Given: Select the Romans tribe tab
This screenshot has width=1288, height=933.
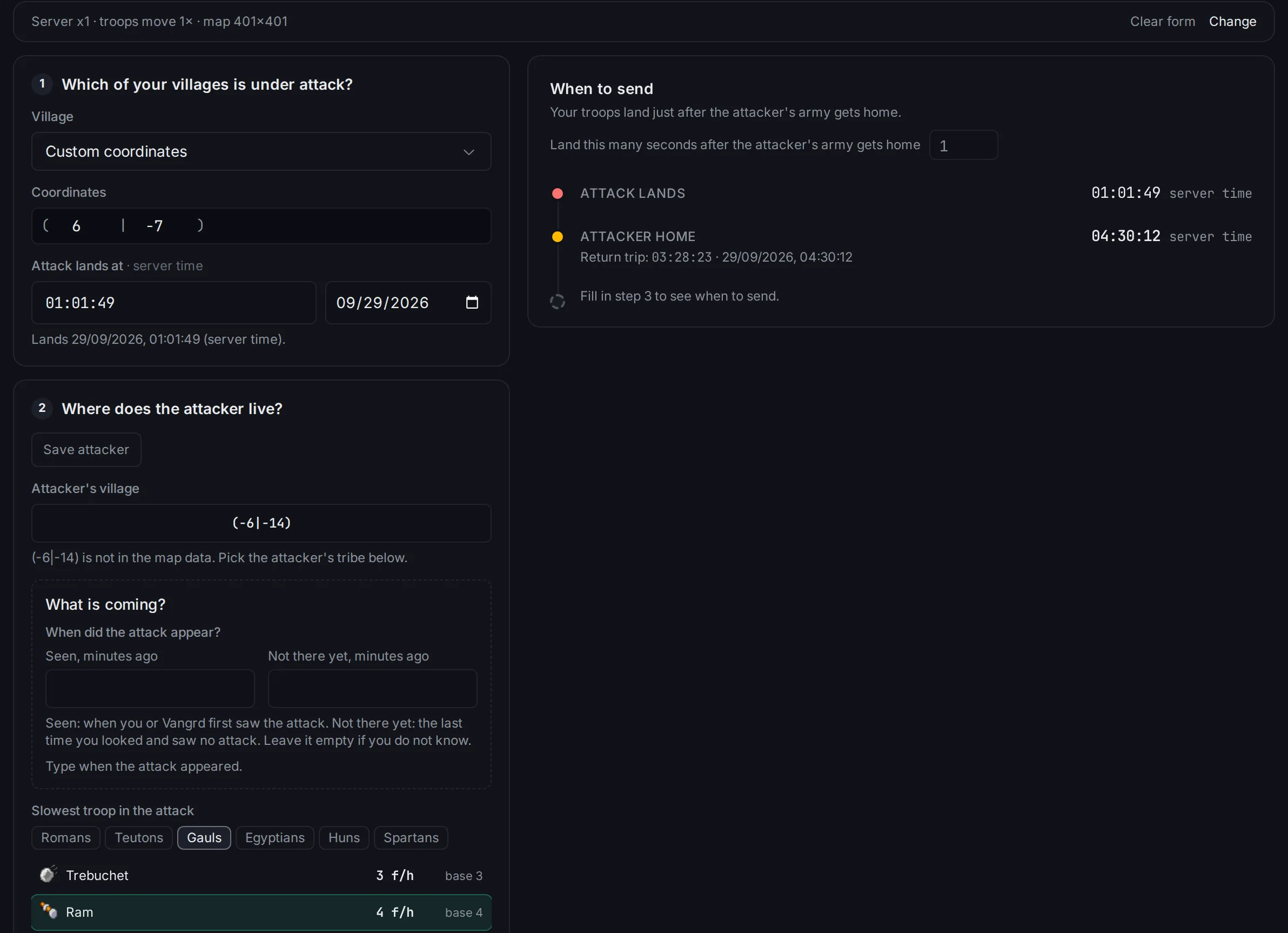Looking at the screenshot, I should coord(66,837).
